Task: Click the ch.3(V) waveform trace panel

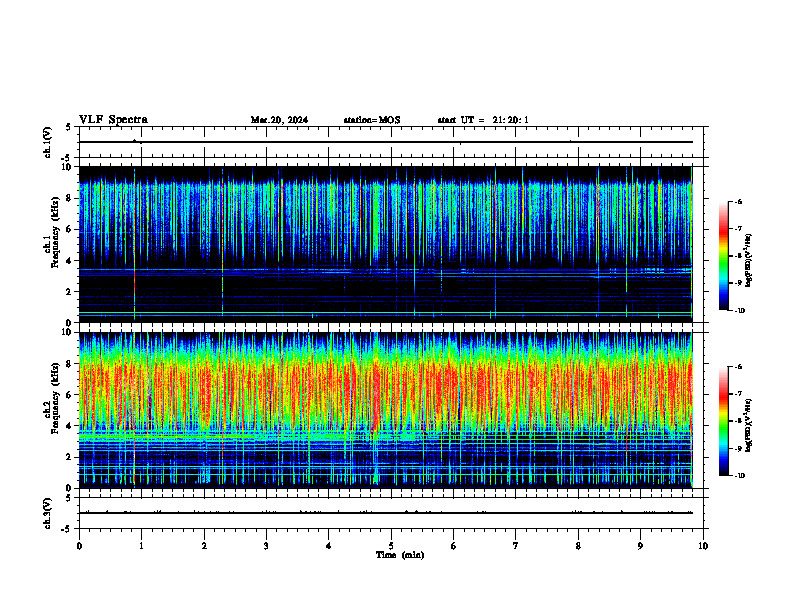Action: [391, 513]
